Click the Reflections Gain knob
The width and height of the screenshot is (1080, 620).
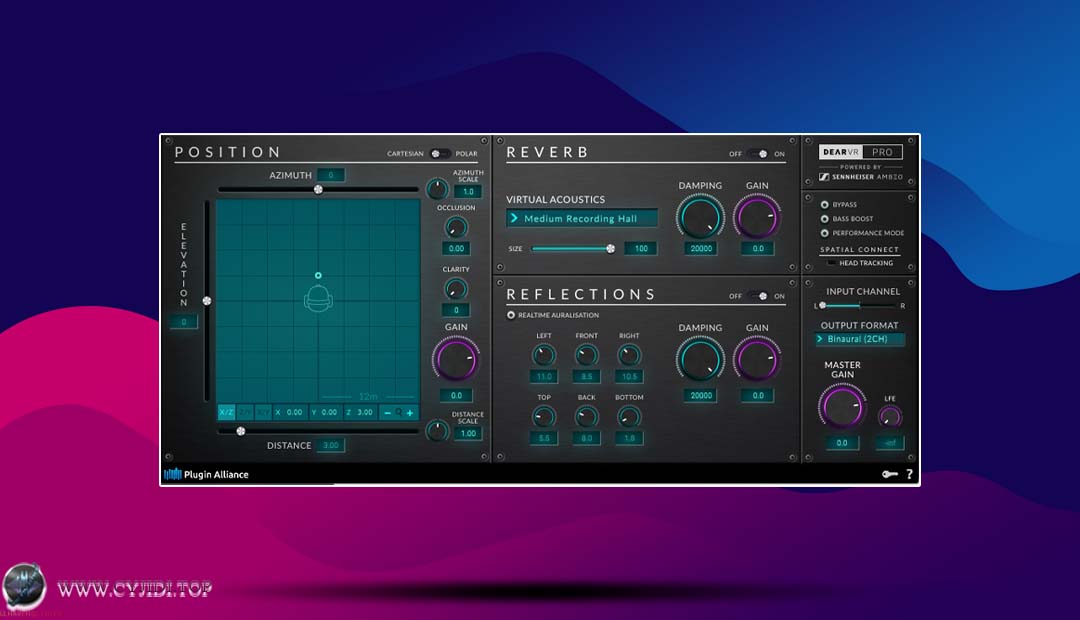click(x=757, y=360)
